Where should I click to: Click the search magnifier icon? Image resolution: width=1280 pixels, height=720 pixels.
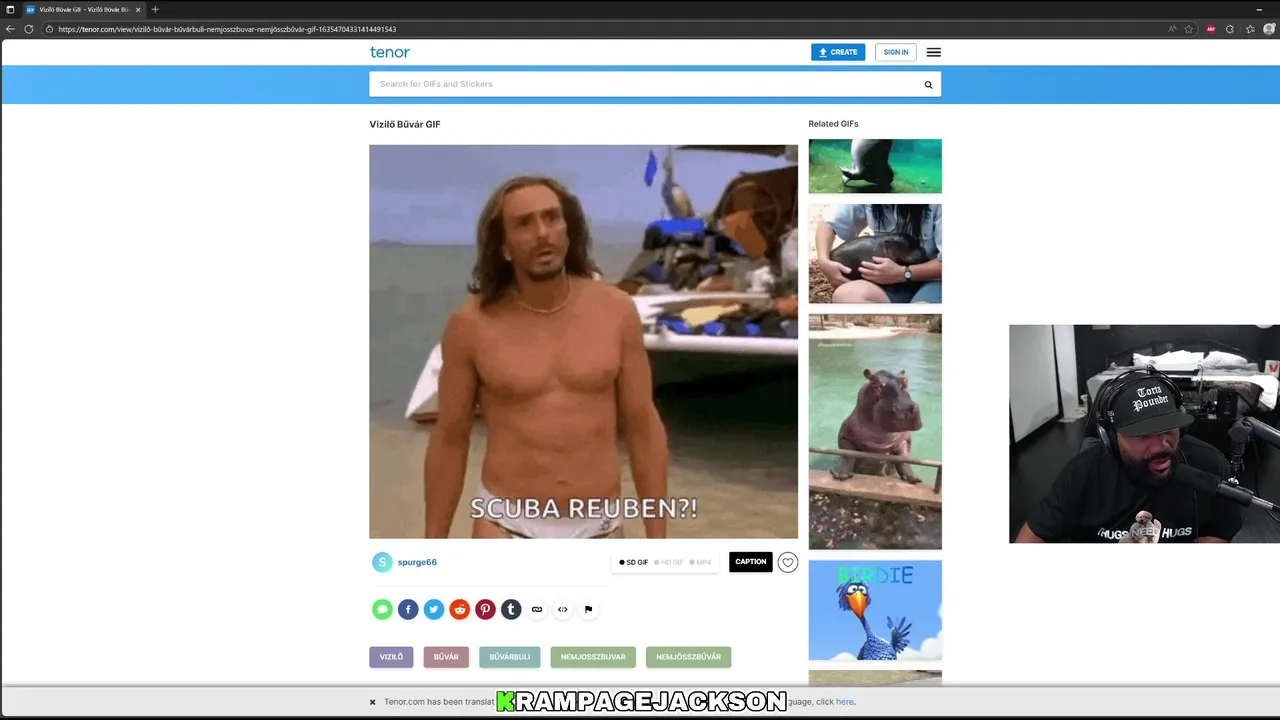pos(928,85)
